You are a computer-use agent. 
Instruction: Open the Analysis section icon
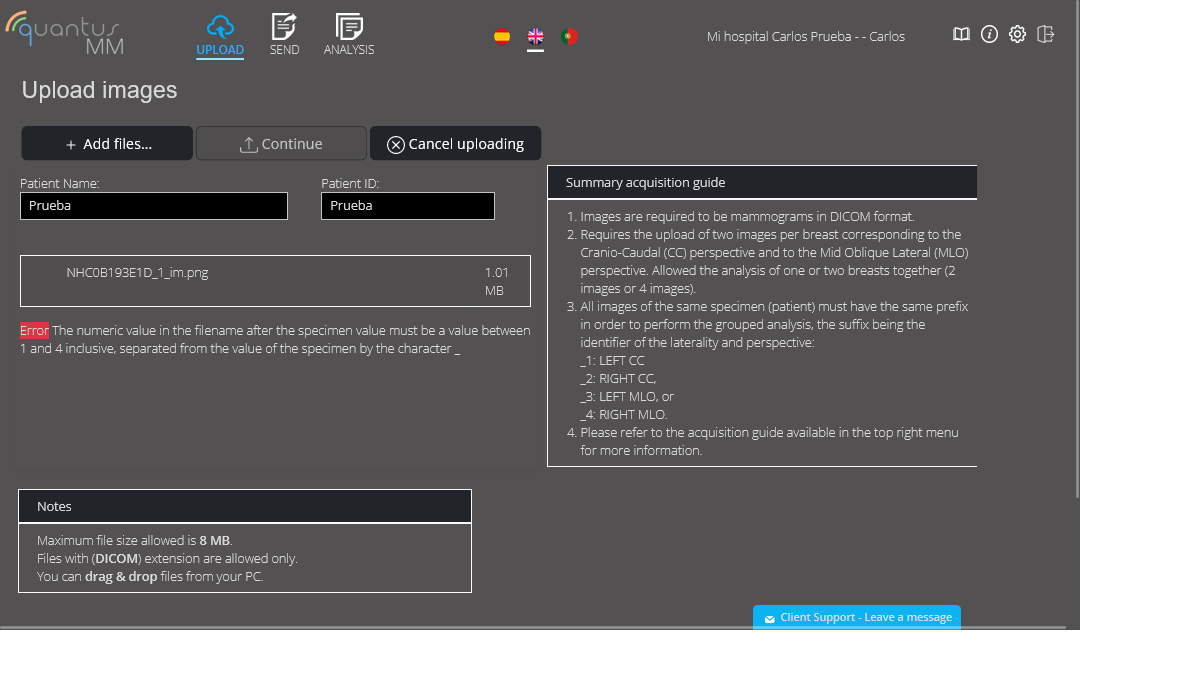click(349, 27)
